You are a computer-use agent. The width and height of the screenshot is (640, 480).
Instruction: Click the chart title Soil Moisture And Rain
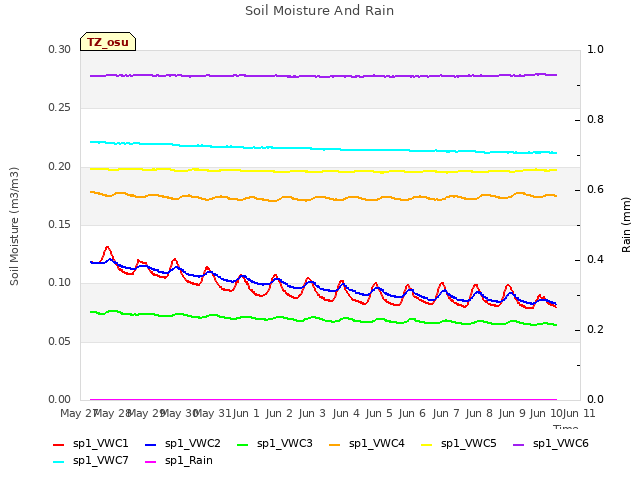tap(320, 11)
